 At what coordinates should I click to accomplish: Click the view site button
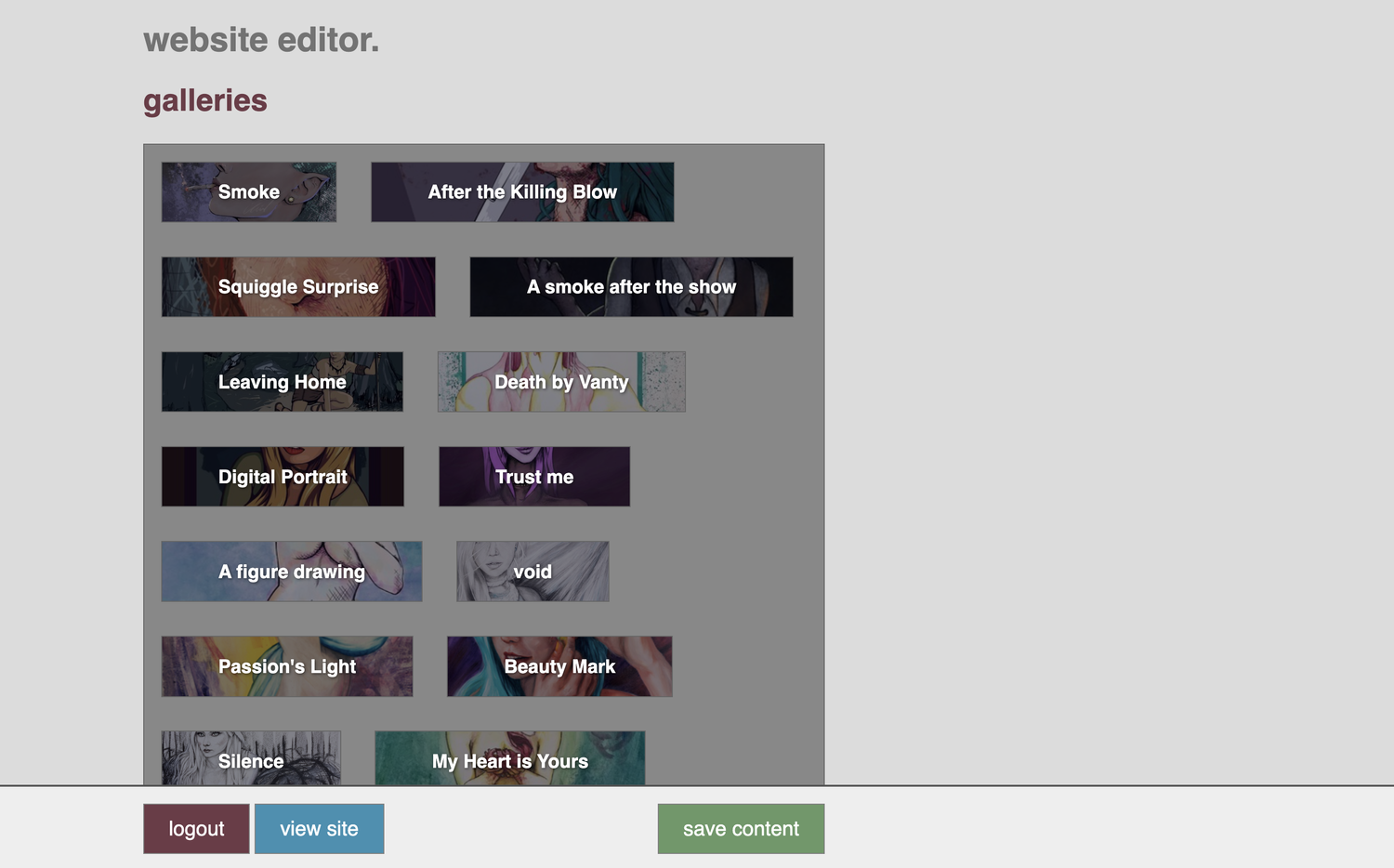319,828
